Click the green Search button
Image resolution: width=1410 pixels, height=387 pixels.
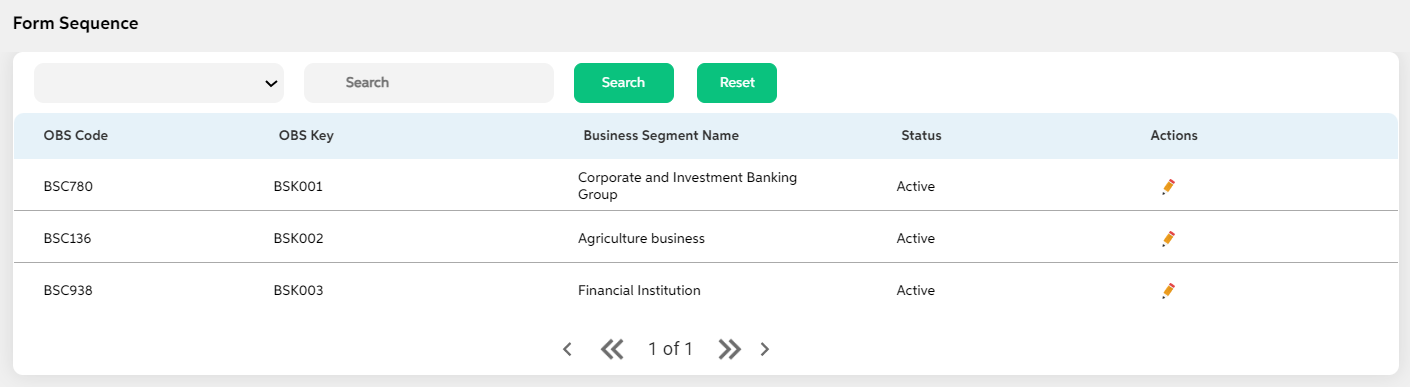(x=624, y=83)
